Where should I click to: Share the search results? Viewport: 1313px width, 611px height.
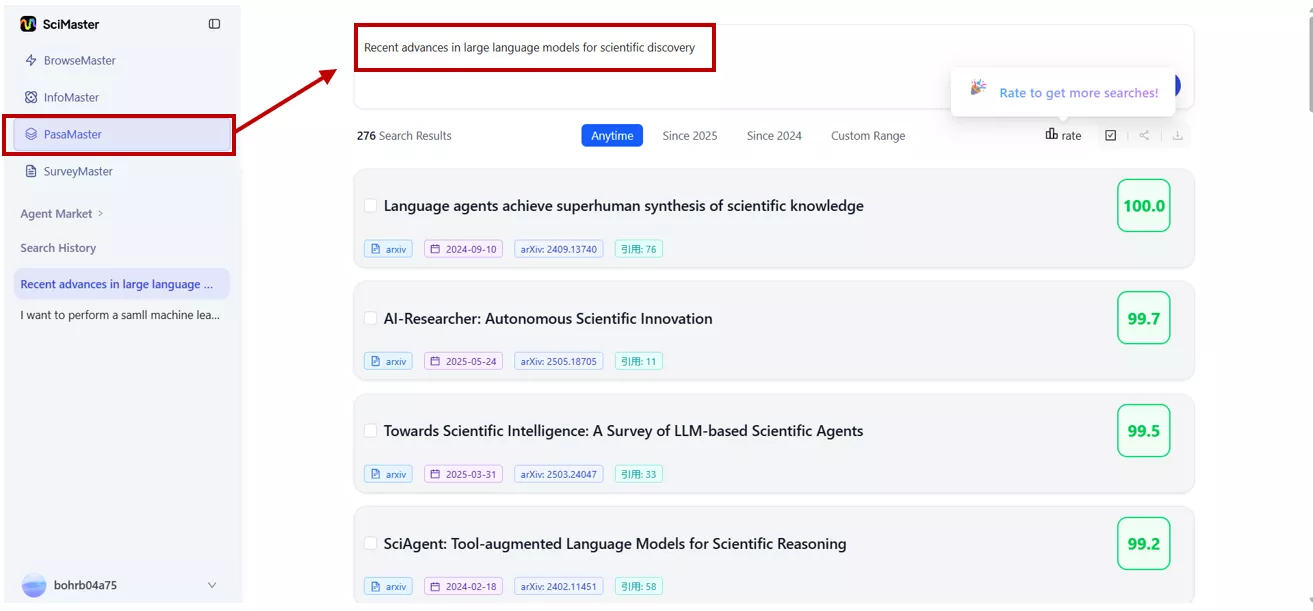[x=1143, y=134]
